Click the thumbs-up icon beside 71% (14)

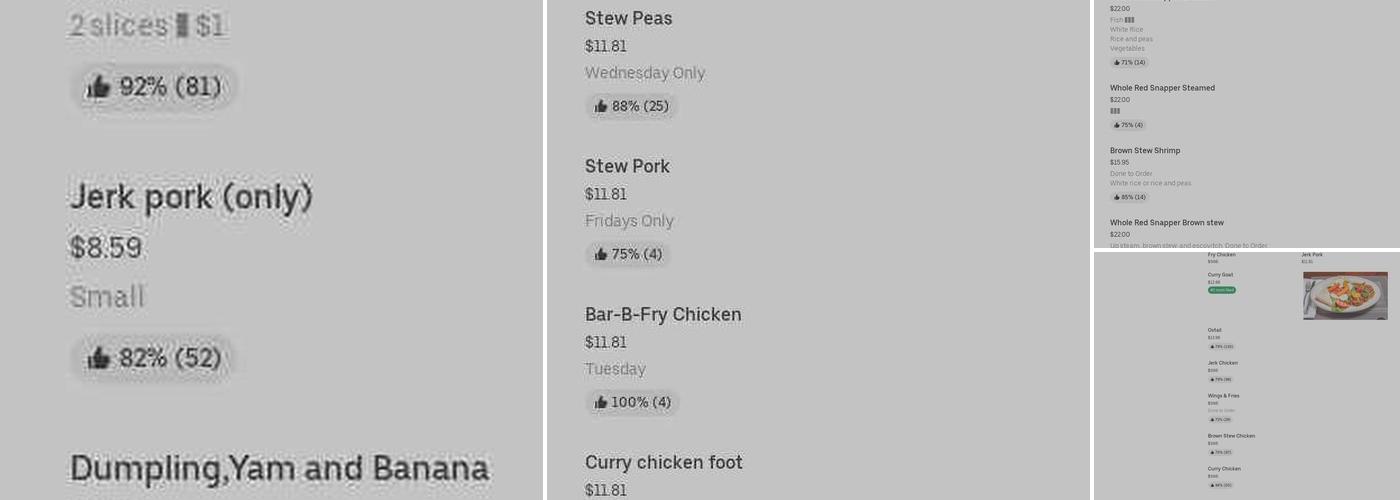click(1116, 62)
